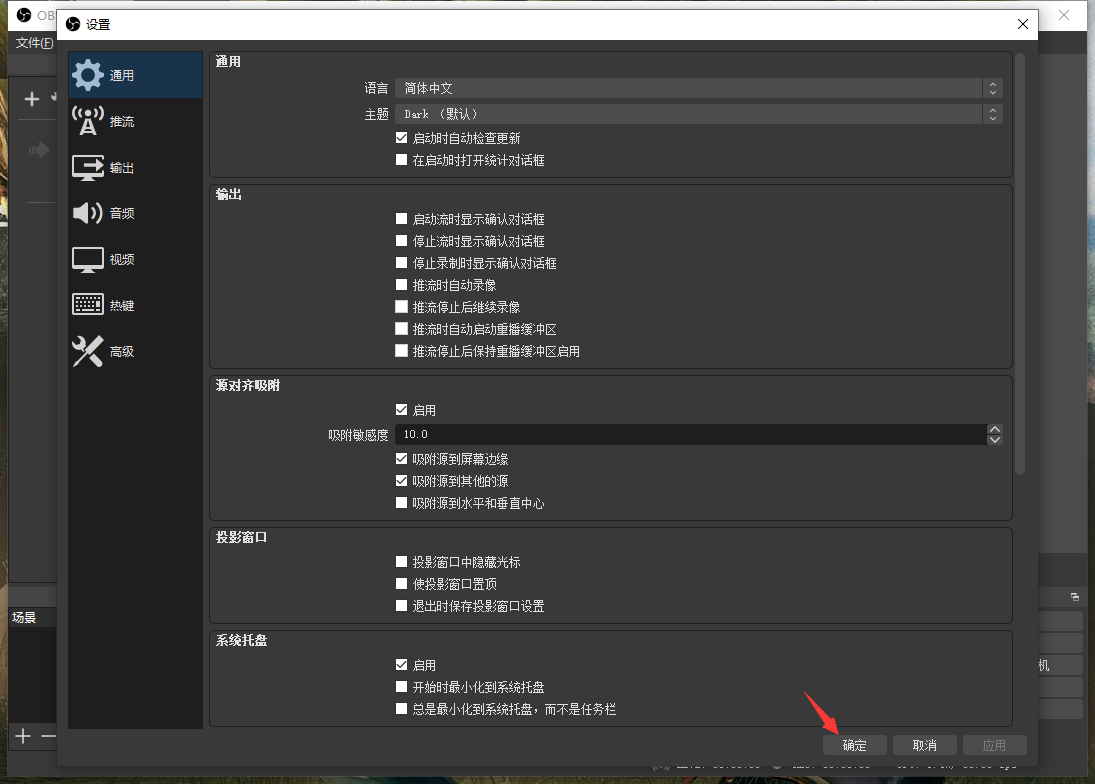Select the 通用 gear icon in sidebar
Image resolution: width=1095 pixels, height=784 pixels.
[x=88, y=76]
